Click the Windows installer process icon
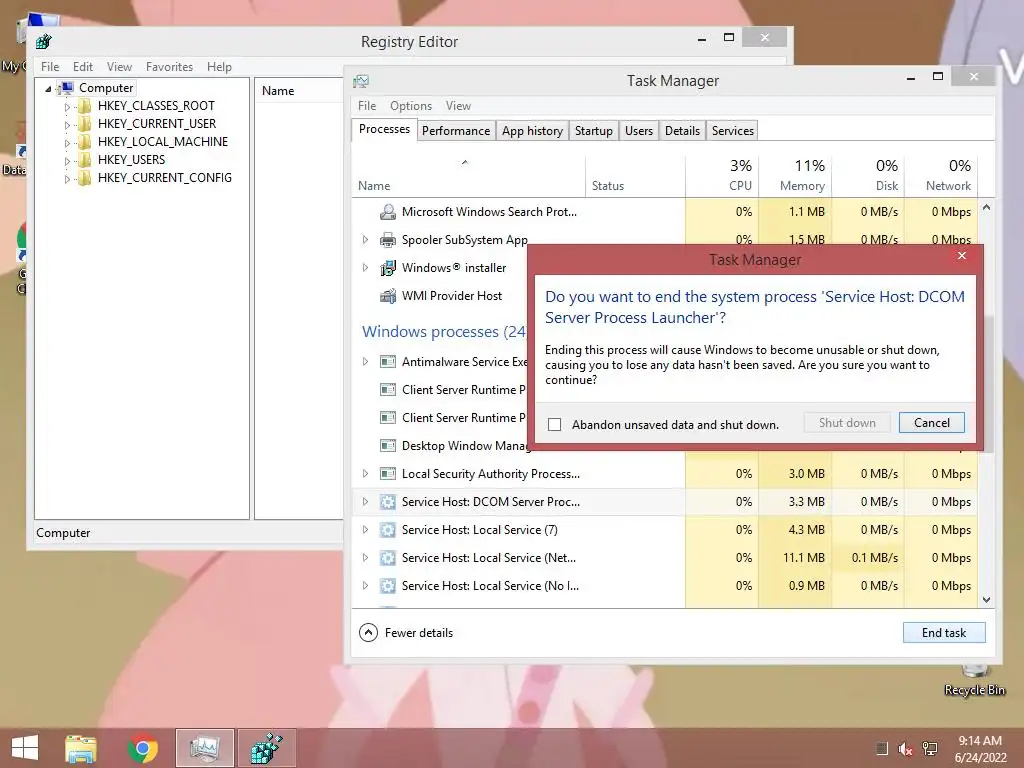The width and height of the screenshot is (1024, 768). point(388,268)
